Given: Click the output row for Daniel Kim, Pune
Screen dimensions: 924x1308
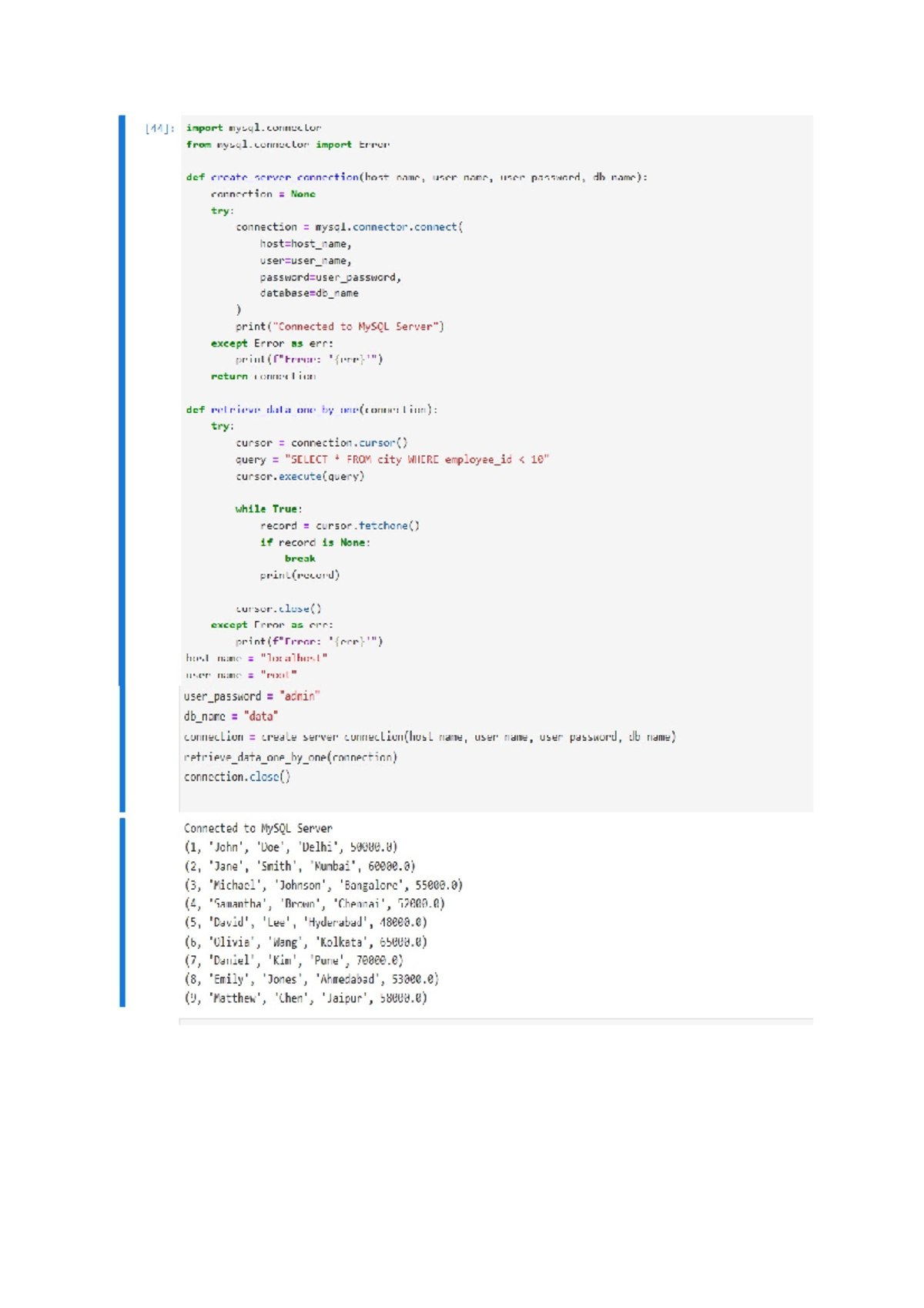Looking at the screenshot, I should click(x=293, y=961).
